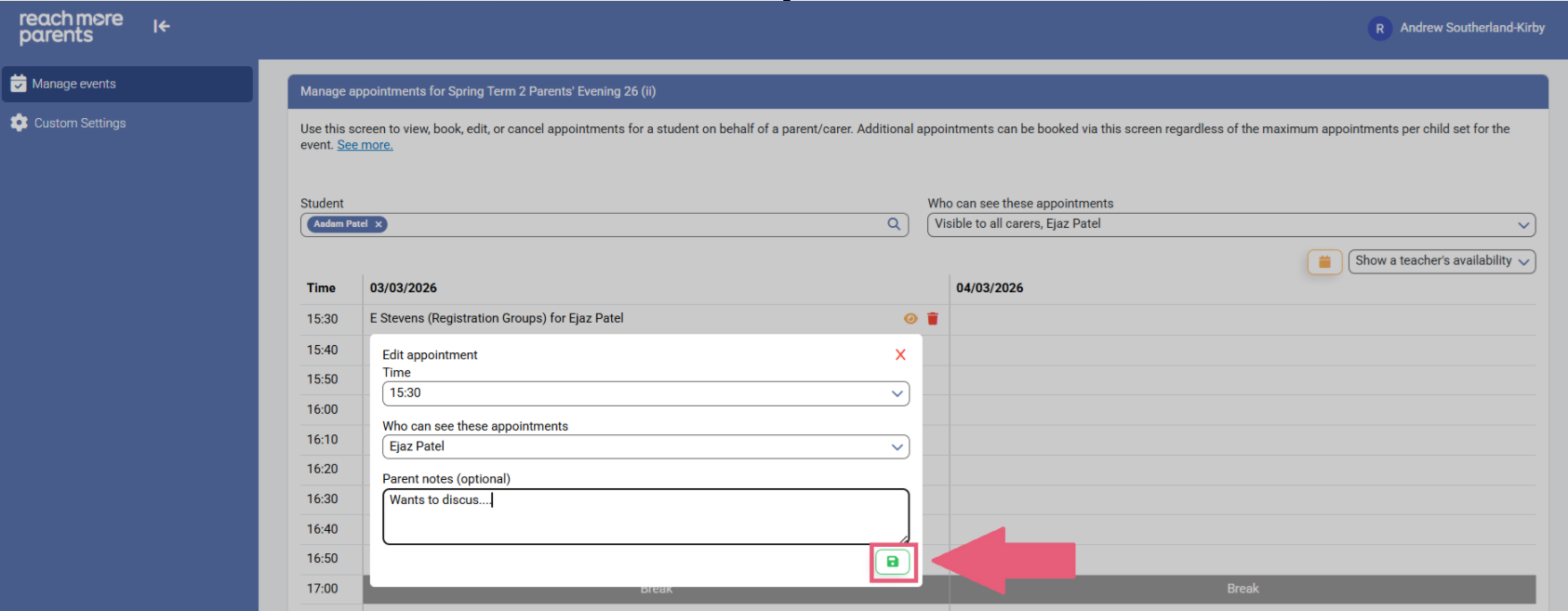Click the reach more parents logo

(71, 27)
